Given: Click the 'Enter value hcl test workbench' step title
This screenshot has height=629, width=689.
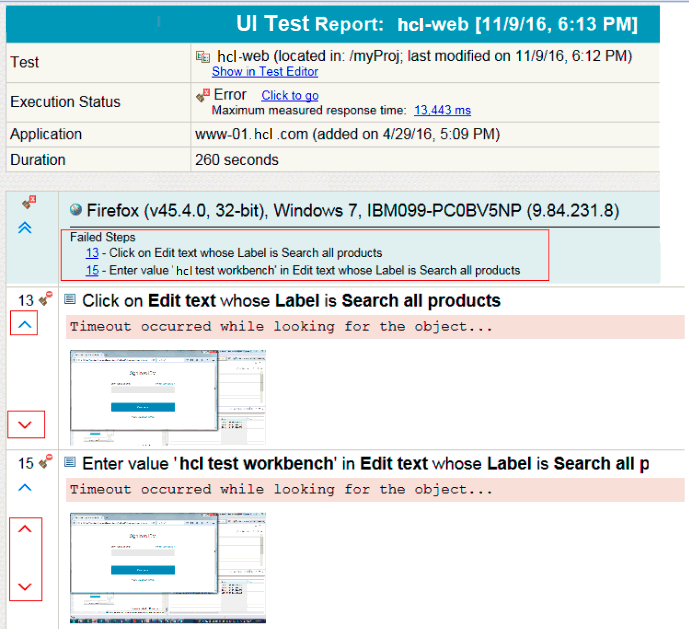Looking at the screenshot, I should pyautogui.click(x=366, y=464).
